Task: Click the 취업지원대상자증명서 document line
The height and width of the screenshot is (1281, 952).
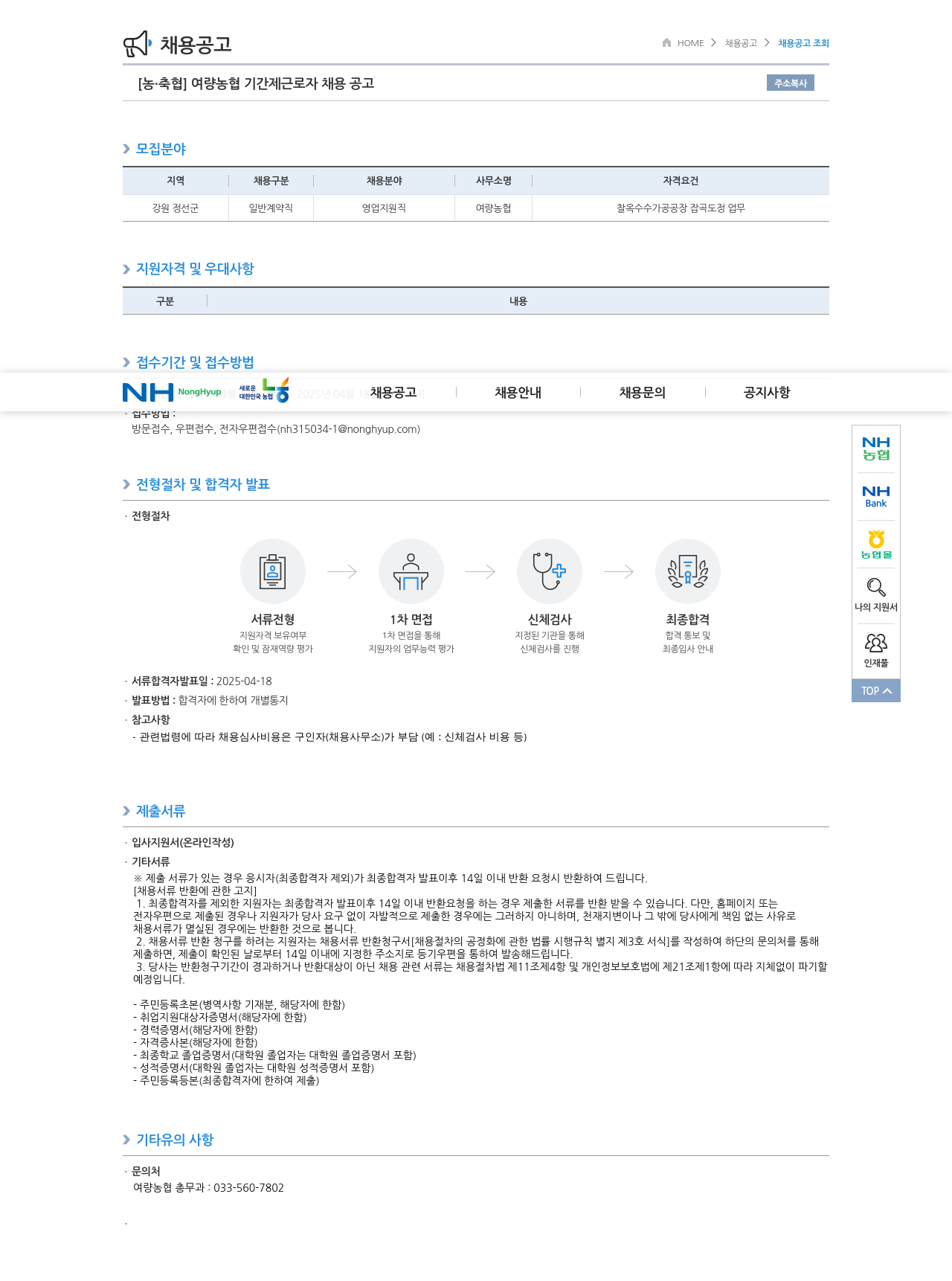Action: (219, 1017)
